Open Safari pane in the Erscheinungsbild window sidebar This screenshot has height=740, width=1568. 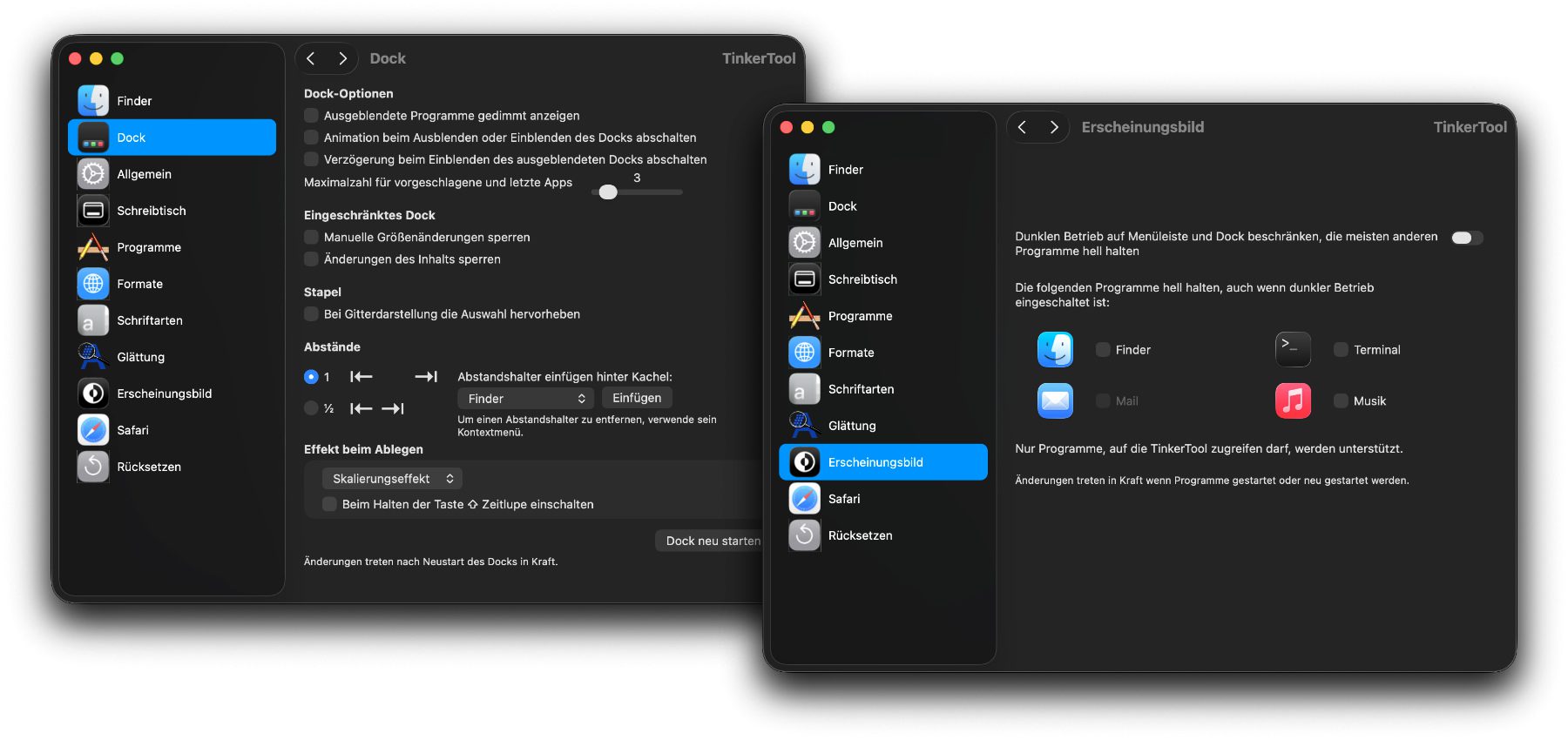843,499
